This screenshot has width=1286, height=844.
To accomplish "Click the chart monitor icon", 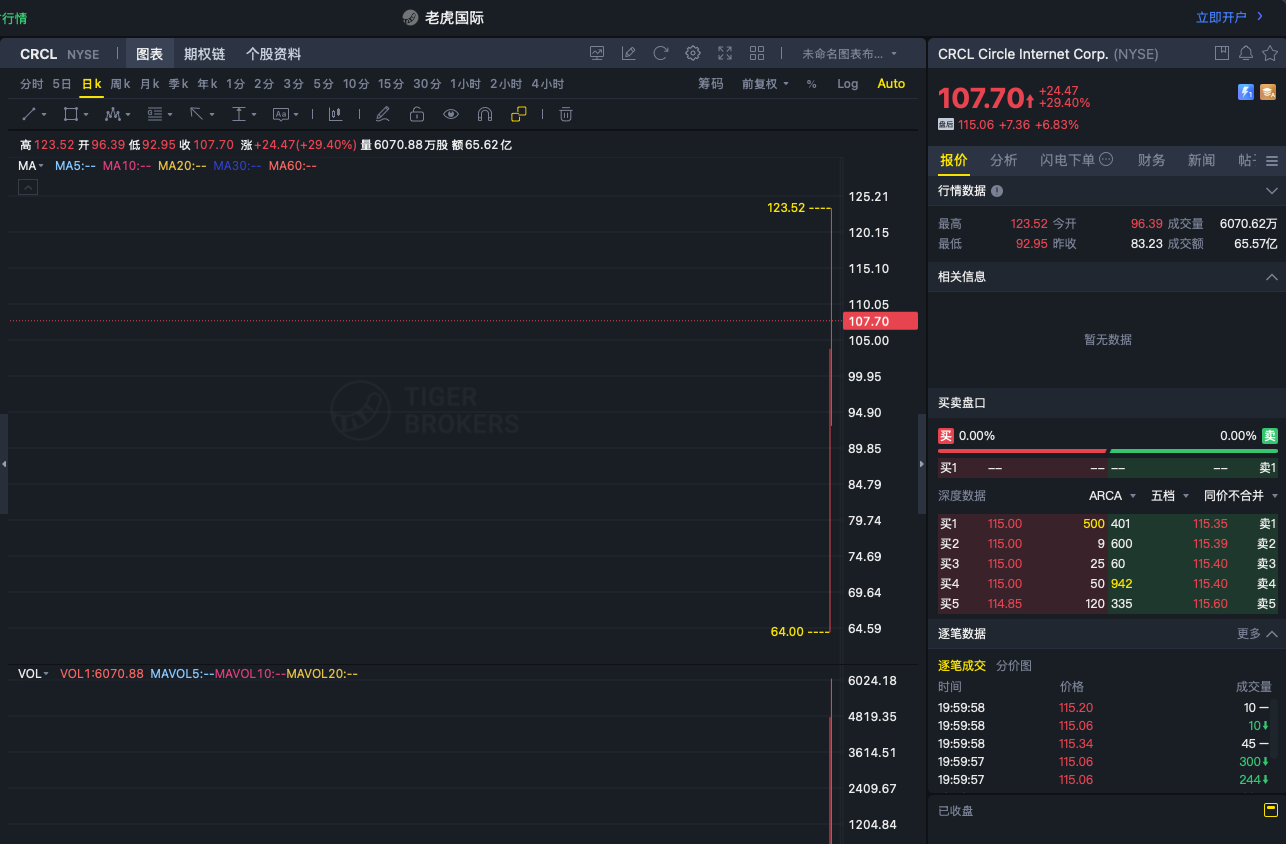I will [x=597, y=53].
